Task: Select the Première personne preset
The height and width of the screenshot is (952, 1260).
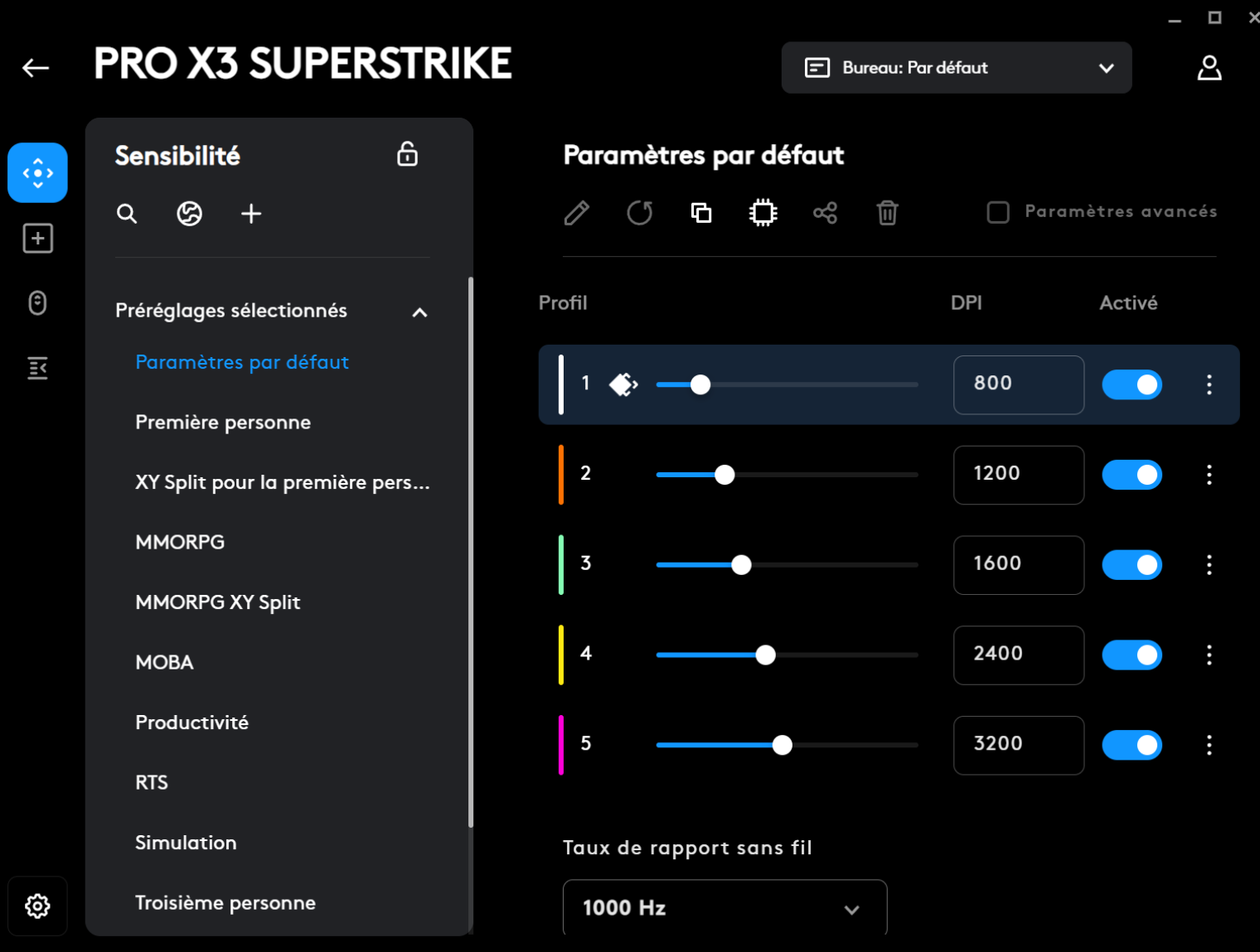Action: point(223,423)
